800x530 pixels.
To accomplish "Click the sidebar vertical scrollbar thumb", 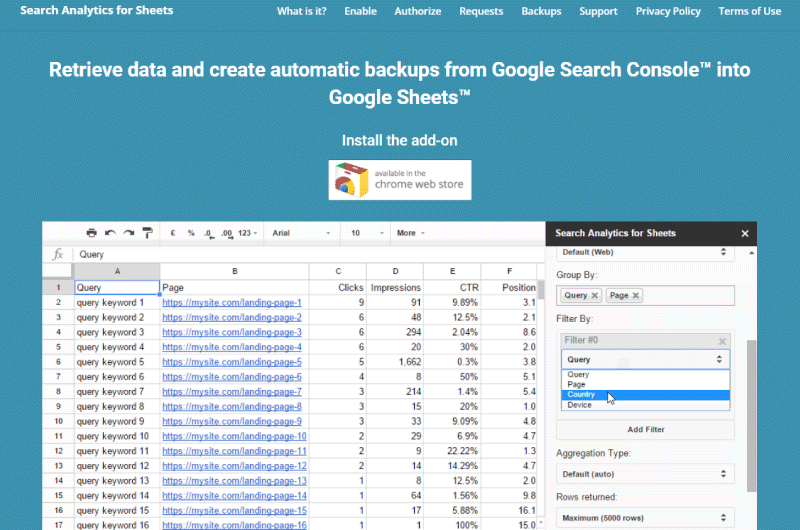I will [751, 416].
